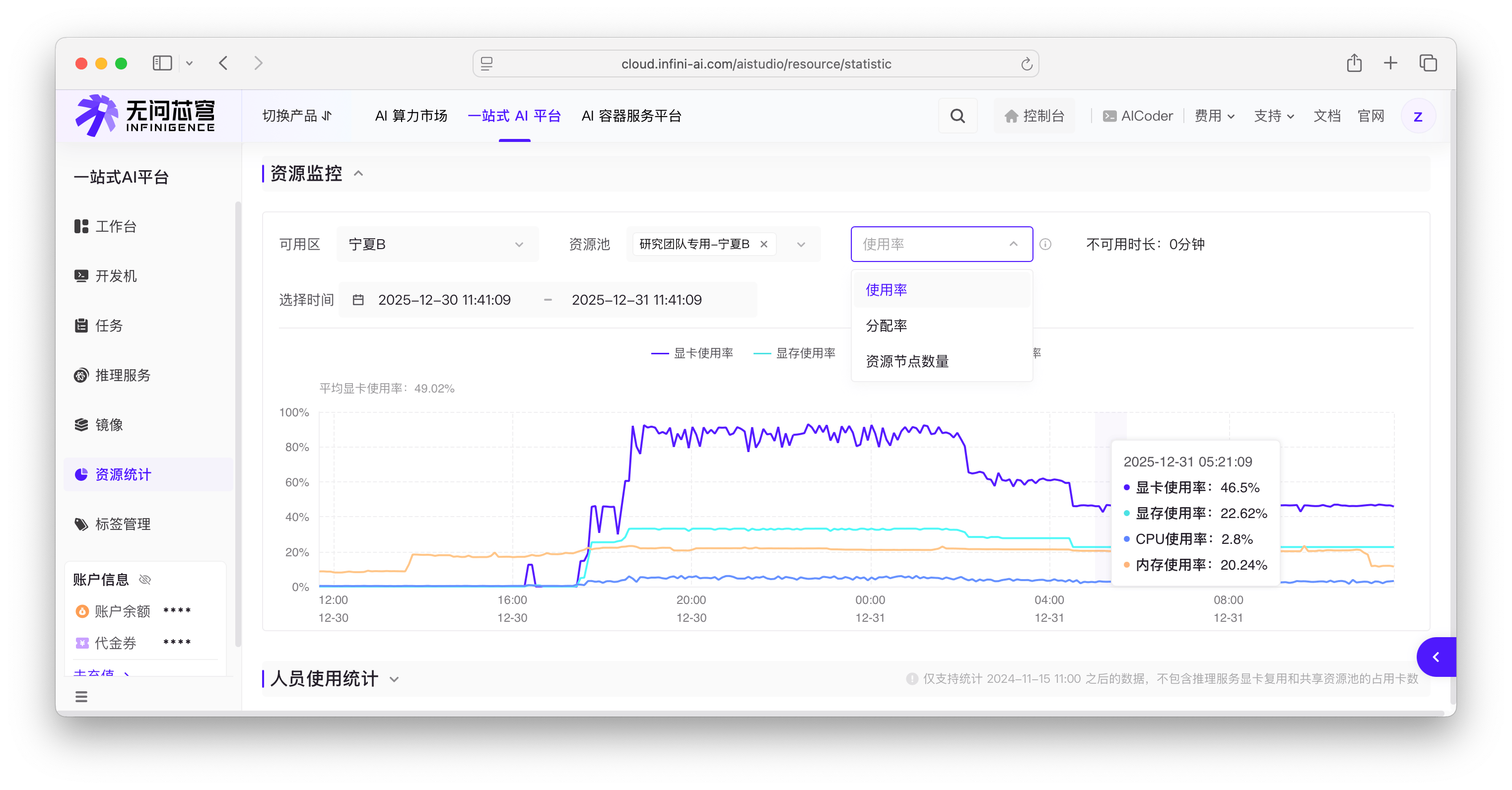Select 分配率 from the dropdown list
Viewport: 1512px width, 790px height.
[887, 326]
